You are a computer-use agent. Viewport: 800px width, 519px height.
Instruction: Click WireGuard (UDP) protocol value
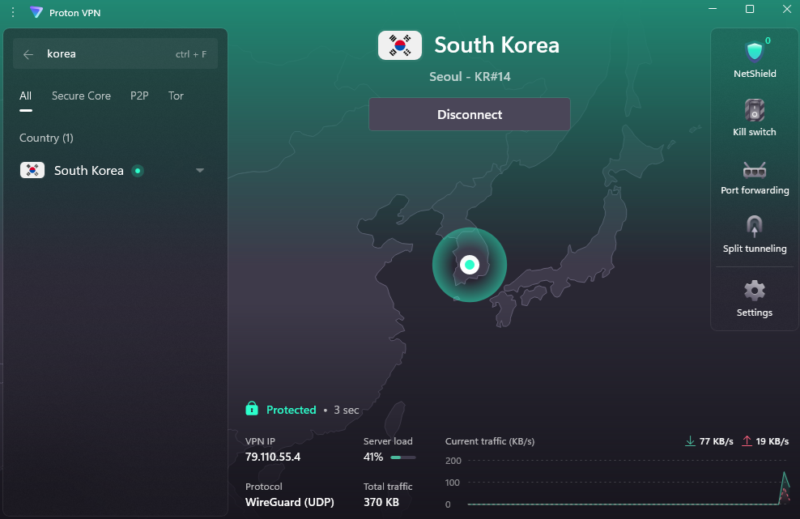(x=290, y=502)
